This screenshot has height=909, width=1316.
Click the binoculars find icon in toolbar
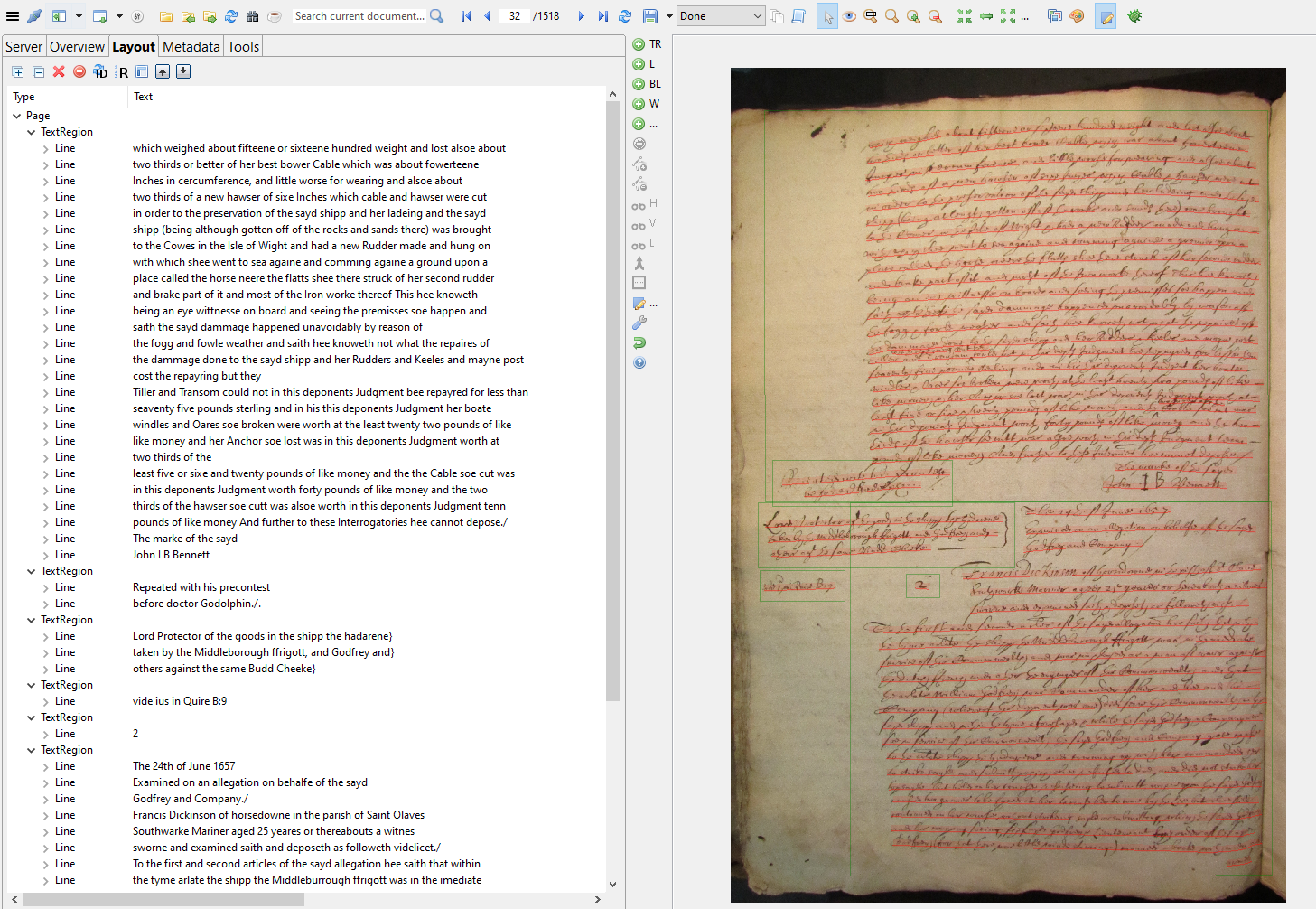tap(253, 16)
